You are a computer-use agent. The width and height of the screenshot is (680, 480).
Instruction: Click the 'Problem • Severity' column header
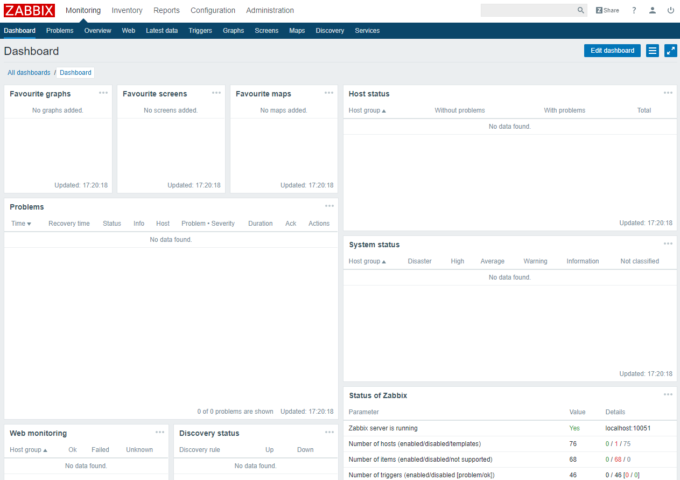pos(208,224)
